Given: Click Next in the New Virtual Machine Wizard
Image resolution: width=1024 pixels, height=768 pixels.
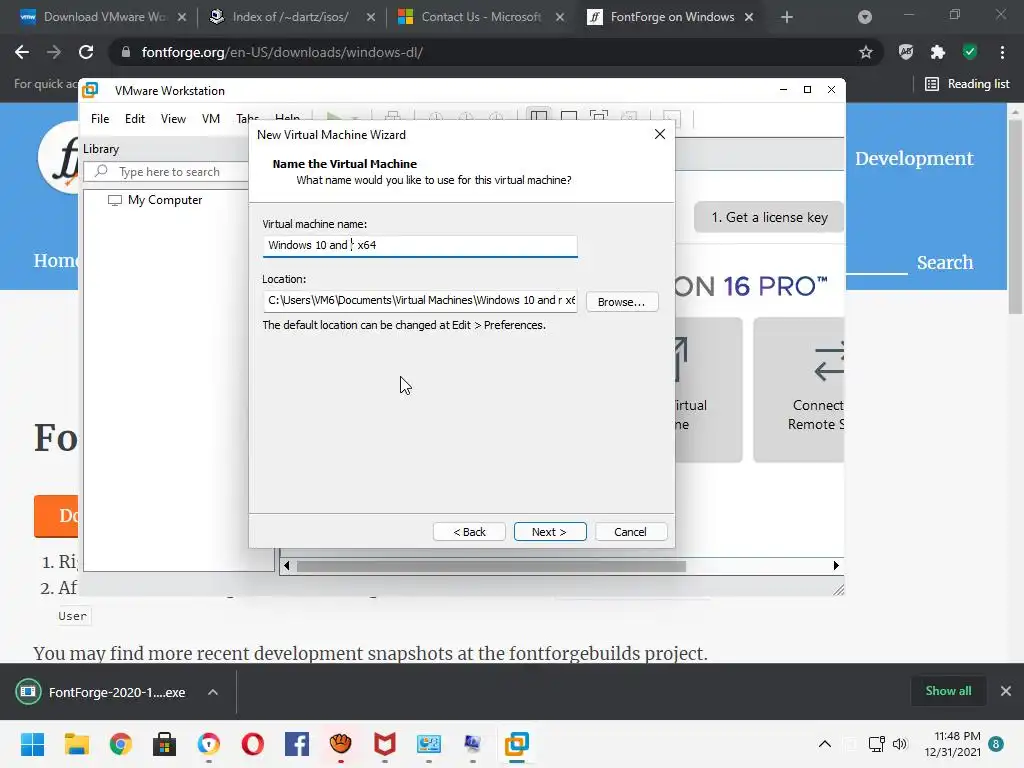Looking at the screenshot, I should [550, 532].
